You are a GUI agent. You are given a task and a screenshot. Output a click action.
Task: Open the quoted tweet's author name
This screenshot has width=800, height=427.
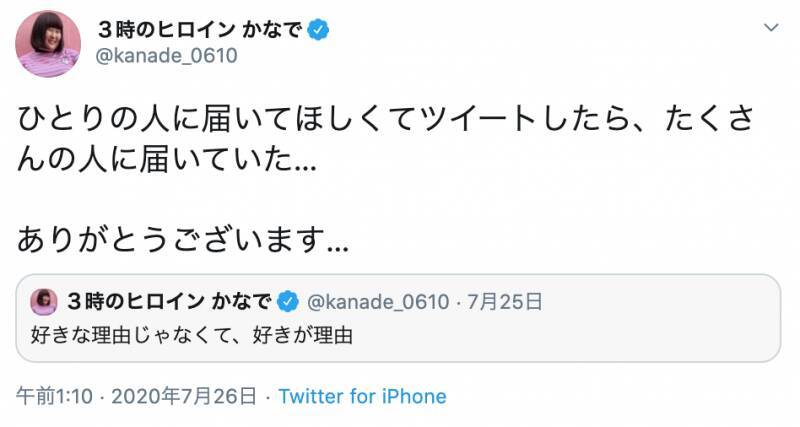(x=170, y=300)
